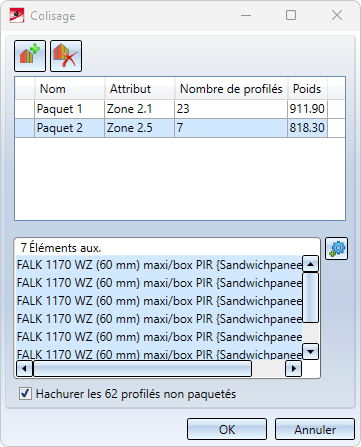
Task: Click the delete package icon
Action: (66, 56)
